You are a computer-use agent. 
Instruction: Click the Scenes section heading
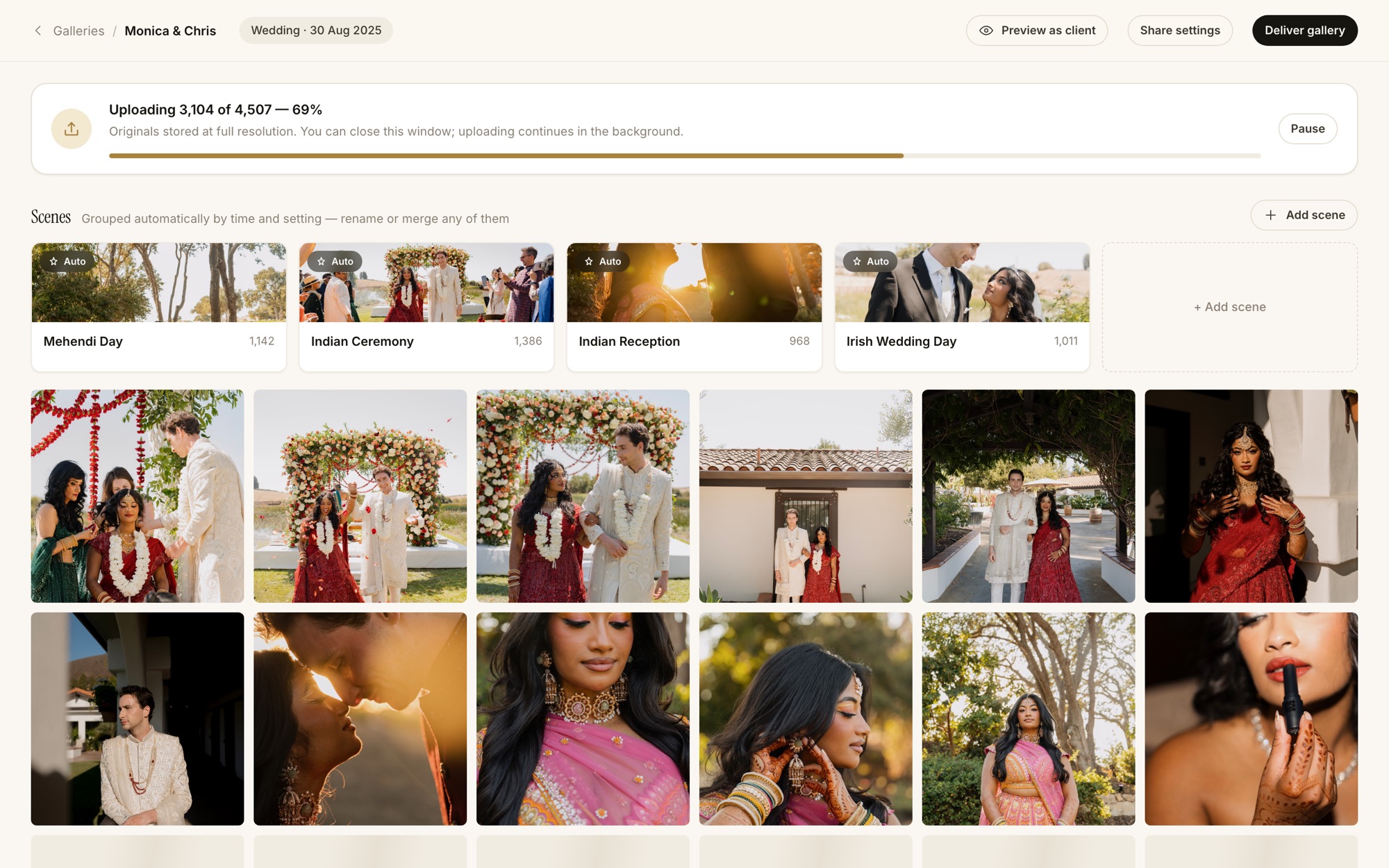point(51,217)
